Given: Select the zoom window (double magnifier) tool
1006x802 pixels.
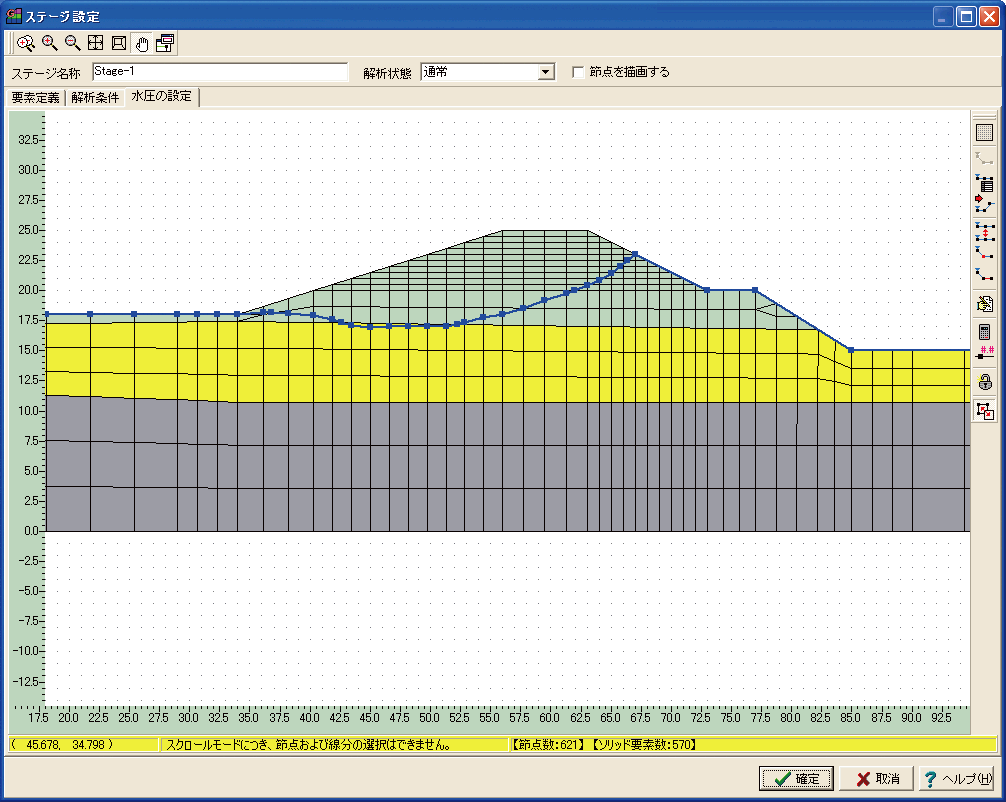Looking at the screenshot, I should point(26,43).
